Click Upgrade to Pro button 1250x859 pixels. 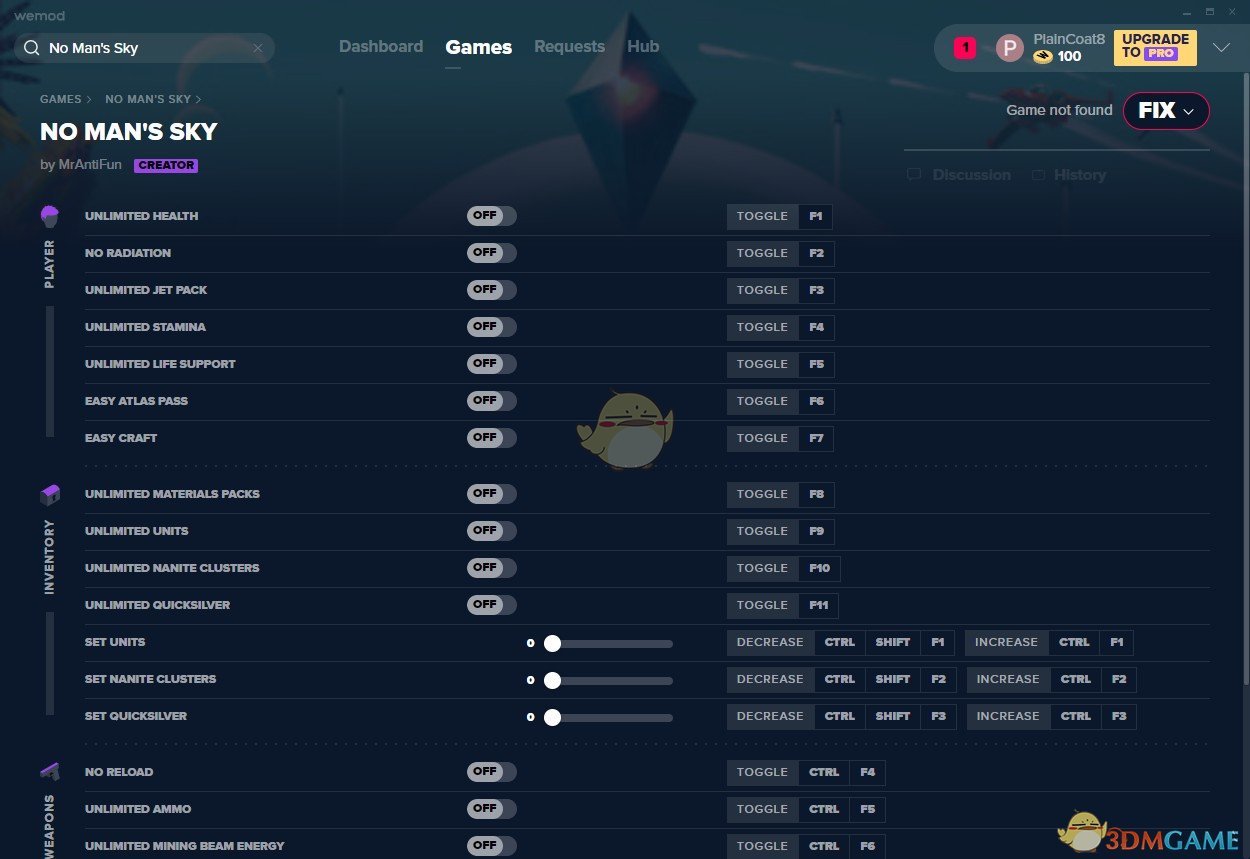pyautogui.click(x=1155, y=47)
